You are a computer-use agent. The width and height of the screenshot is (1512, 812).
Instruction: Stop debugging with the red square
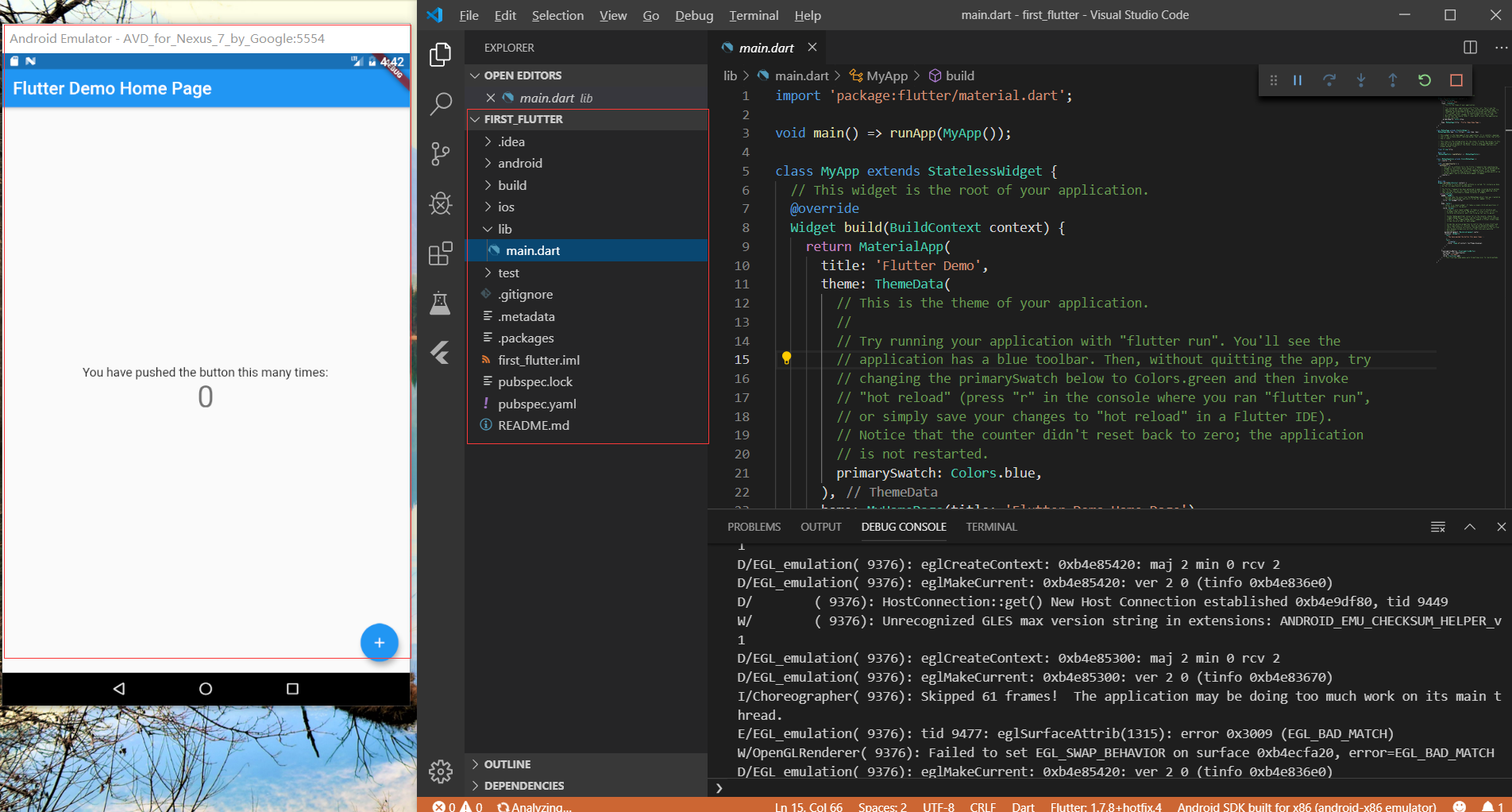(x=1456, y=80)
